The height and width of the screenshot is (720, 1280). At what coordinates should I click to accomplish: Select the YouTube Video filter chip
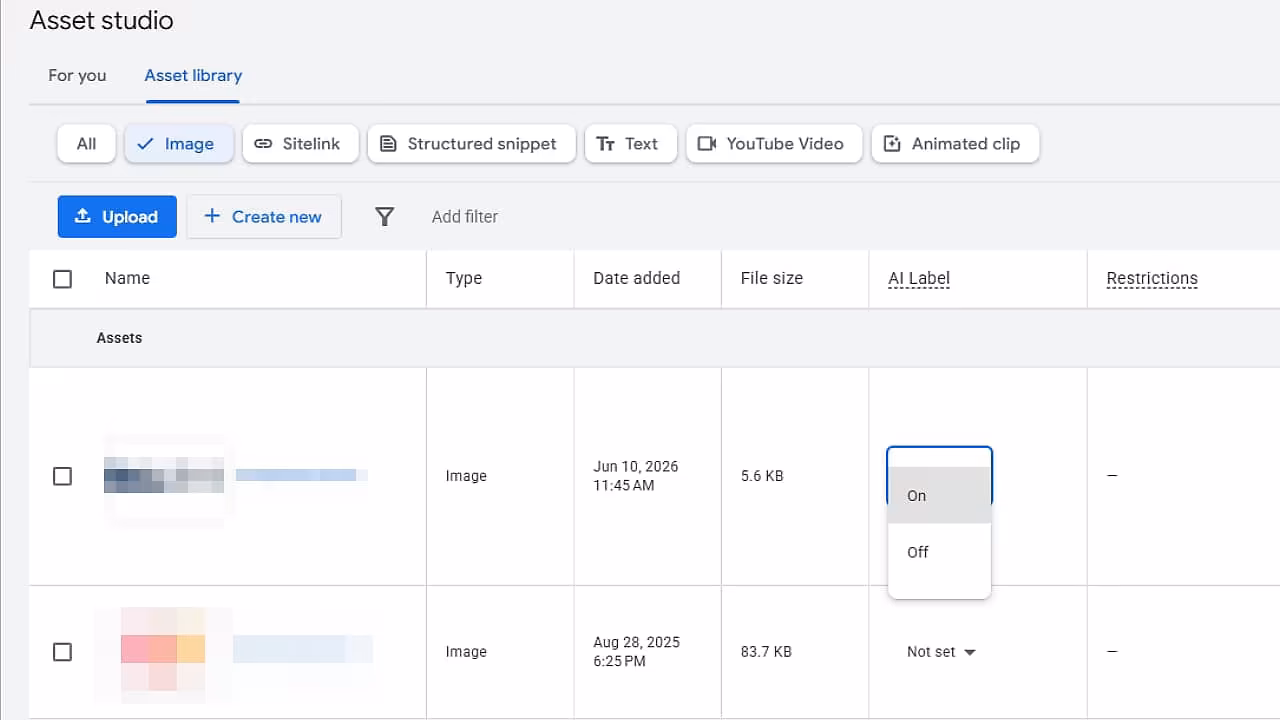774,143
